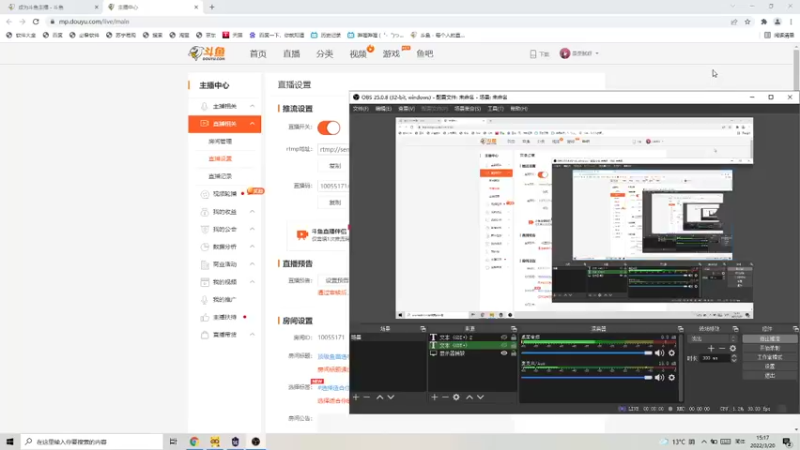
Task: Pop out the Audio Mixer (混音器) dock
Action: 681,329
